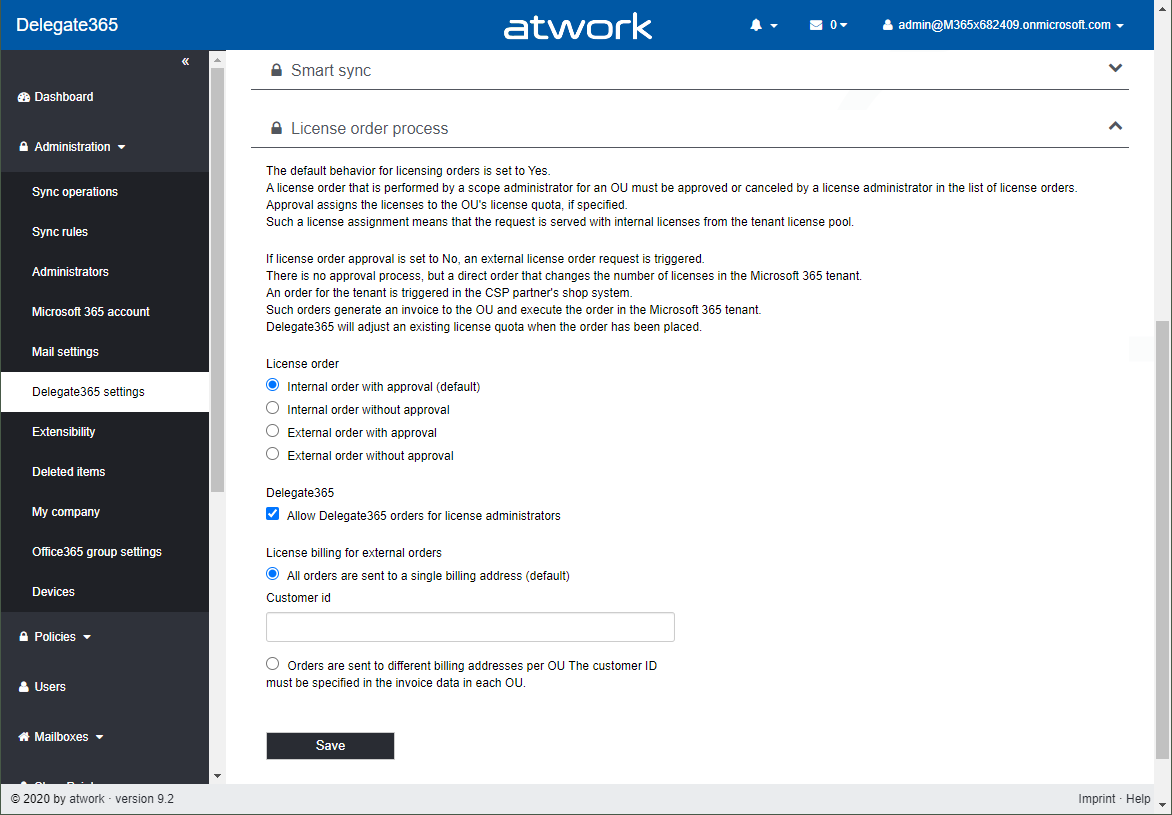Select Internal order with approval (default)
Image resolution: width=1172 pixels, height=815 pixels.
click(x=273, y=385)
